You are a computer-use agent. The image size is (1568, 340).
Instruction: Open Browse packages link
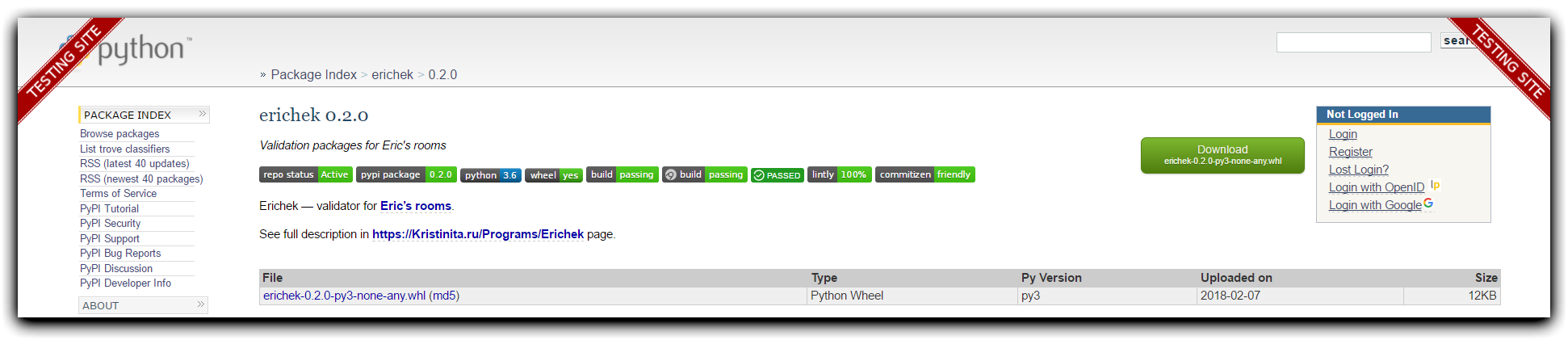[x=119, y=134]
